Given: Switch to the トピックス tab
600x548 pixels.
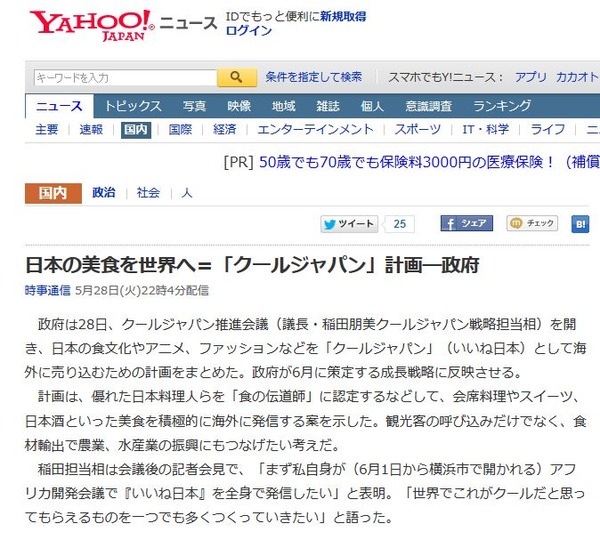Looking at the screenshot, I should (x=133, y=106).
